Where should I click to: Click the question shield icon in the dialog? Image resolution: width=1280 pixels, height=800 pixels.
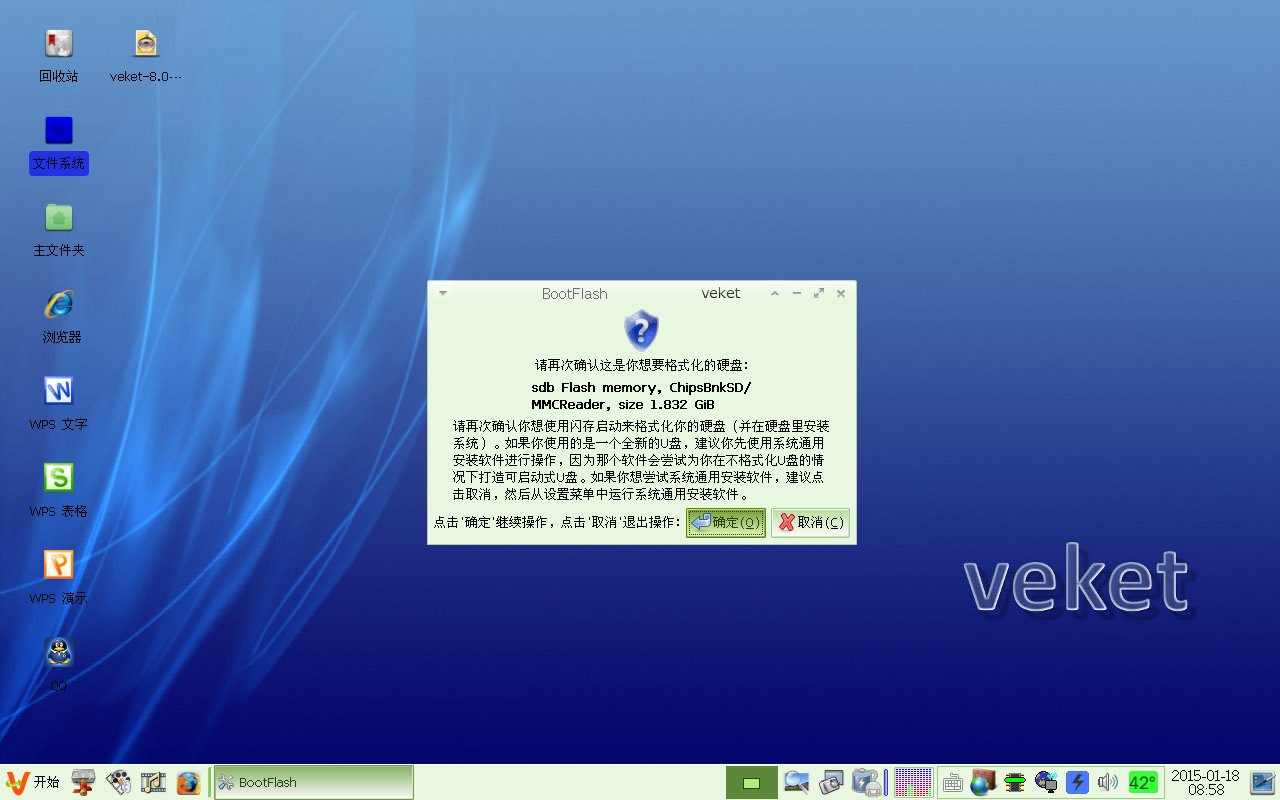coord(641,329)
